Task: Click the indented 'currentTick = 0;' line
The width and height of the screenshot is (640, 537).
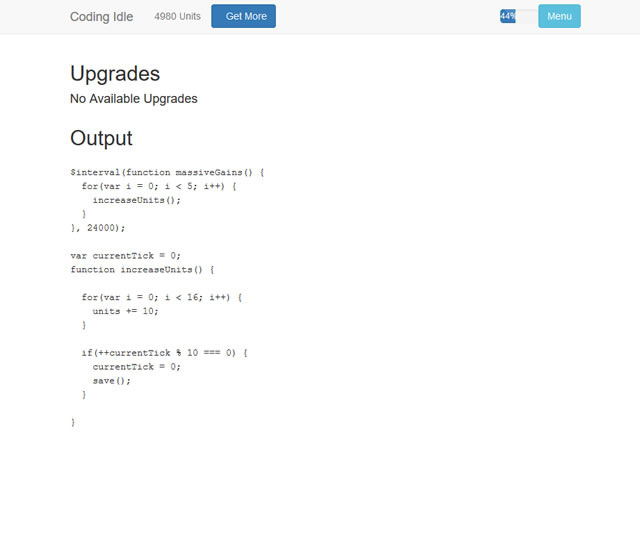Action: [x=136, y=367]
